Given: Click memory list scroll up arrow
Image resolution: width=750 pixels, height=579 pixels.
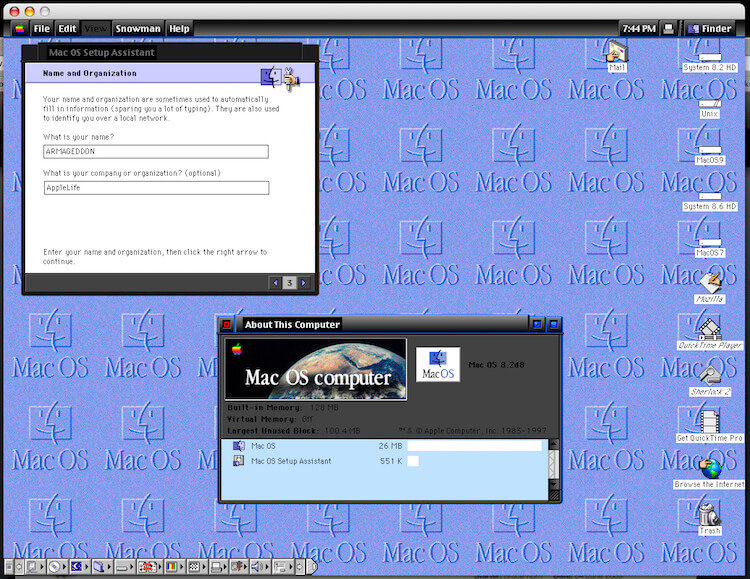Looking at the screenshot, I should coord(554,445).
